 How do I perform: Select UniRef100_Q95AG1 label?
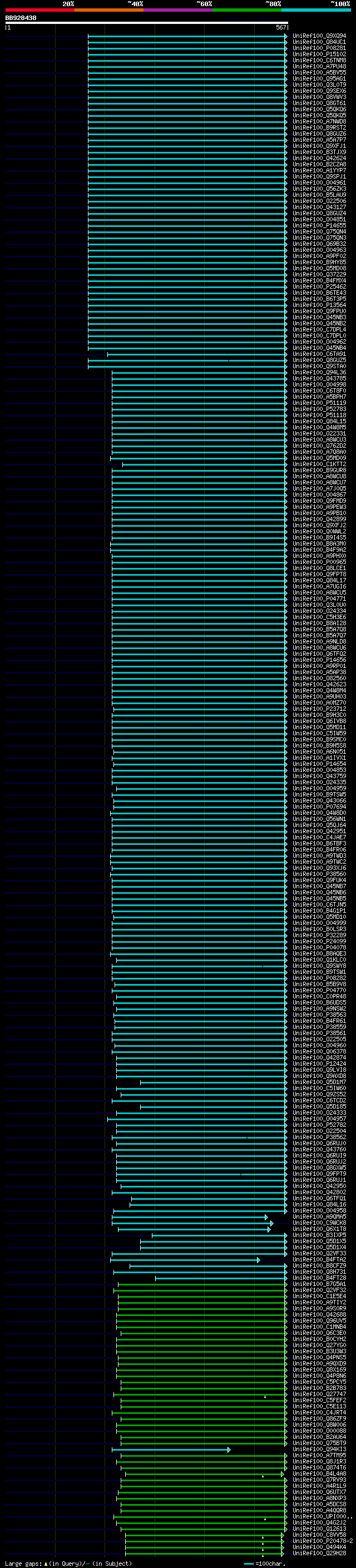click(x=319, y=78)
